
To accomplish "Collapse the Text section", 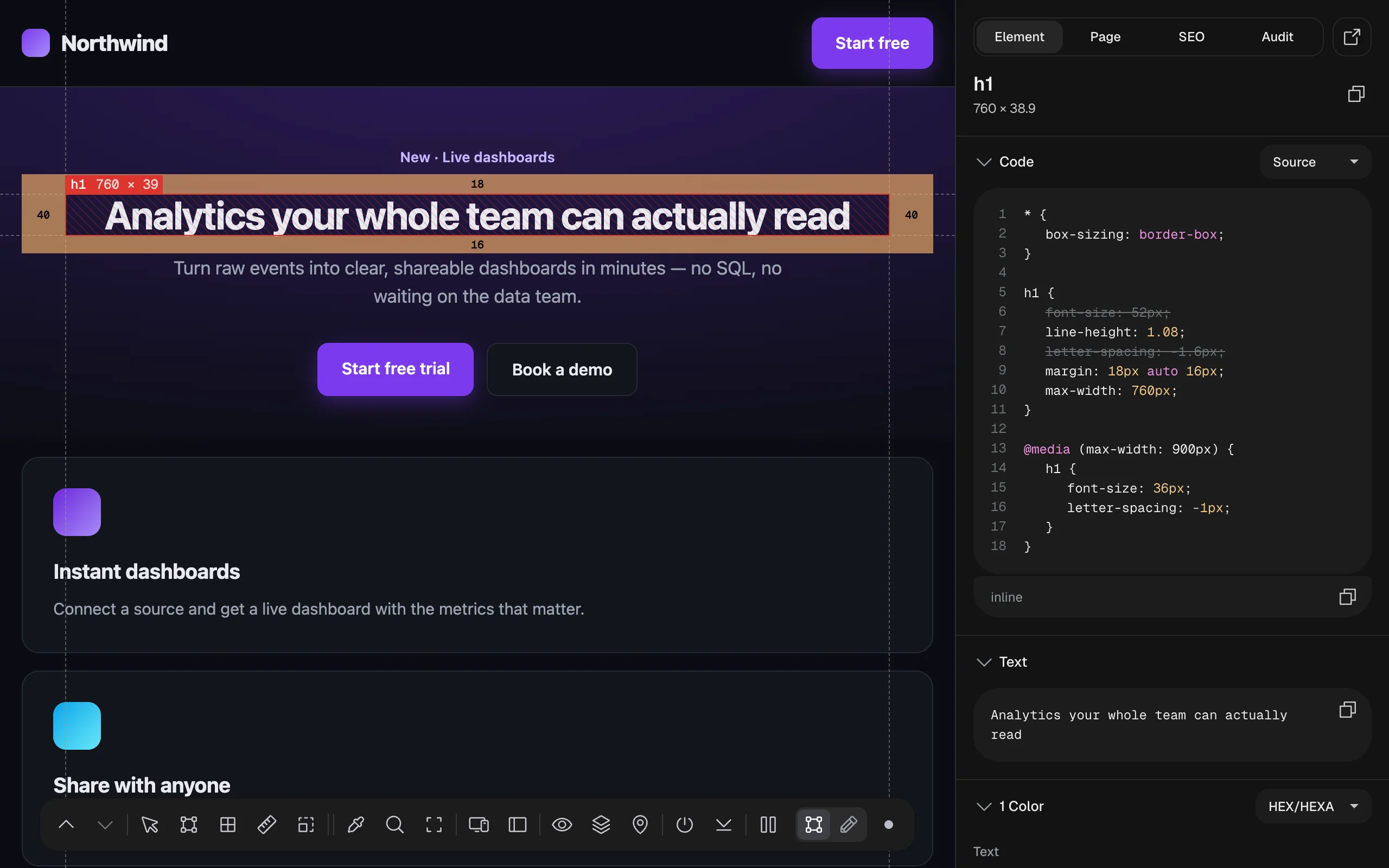I will tap(984, 662).
